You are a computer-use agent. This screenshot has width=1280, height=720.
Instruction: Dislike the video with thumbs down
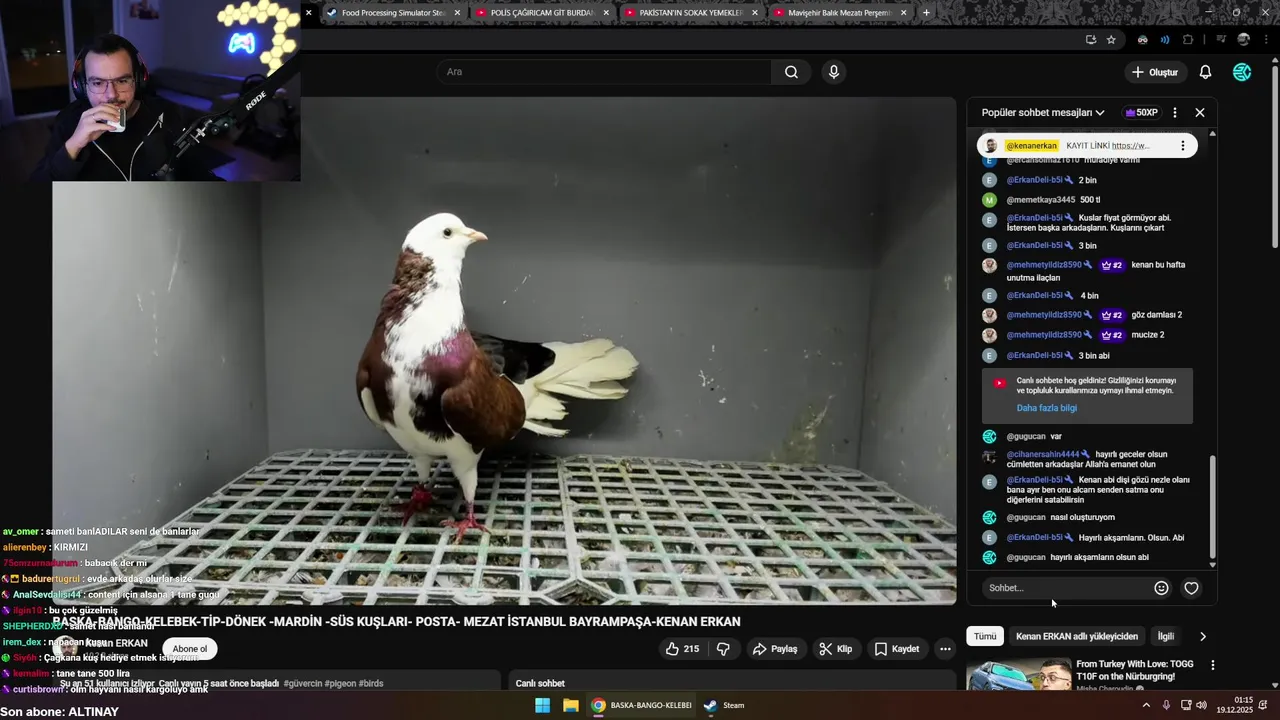click(723, 649)
